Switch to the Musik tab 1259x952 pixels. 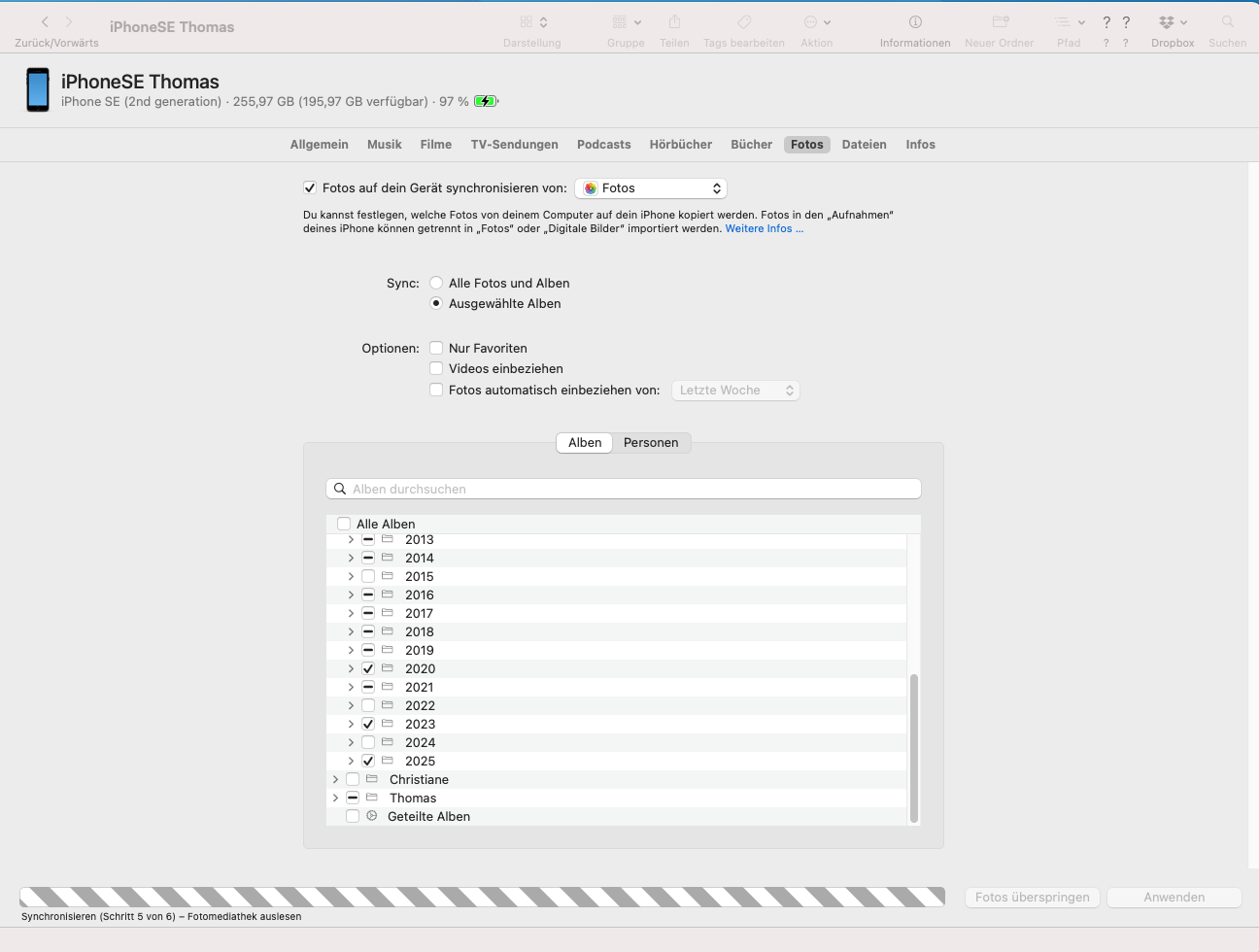(385, 145)
